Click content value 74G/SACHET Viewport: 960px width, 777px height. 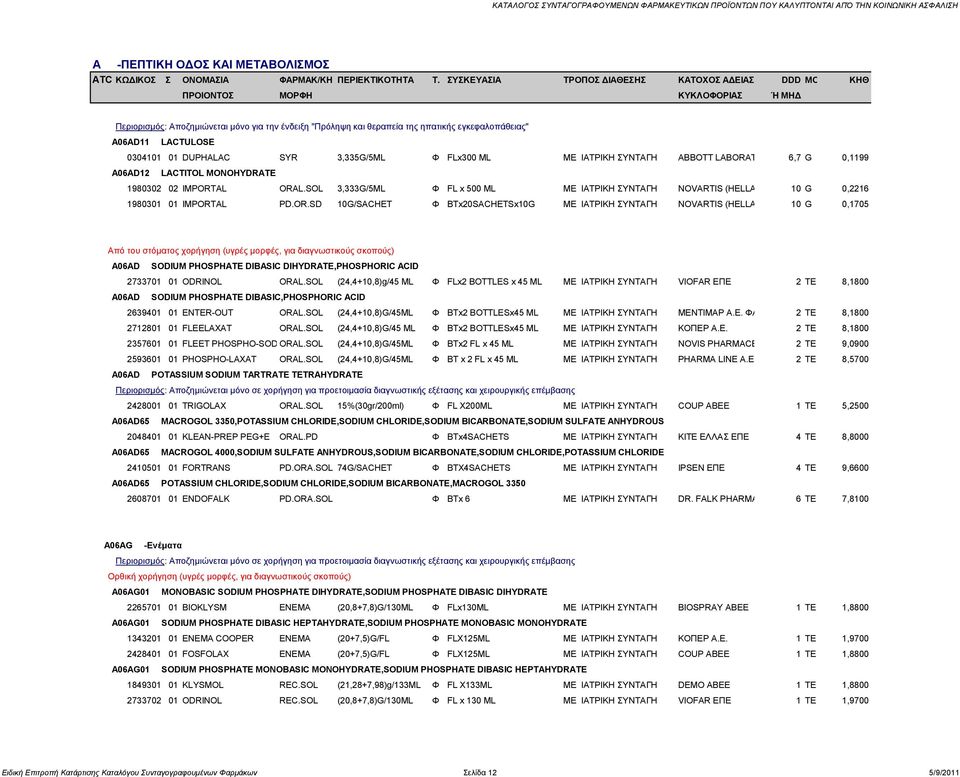click(x=364, y=468)
